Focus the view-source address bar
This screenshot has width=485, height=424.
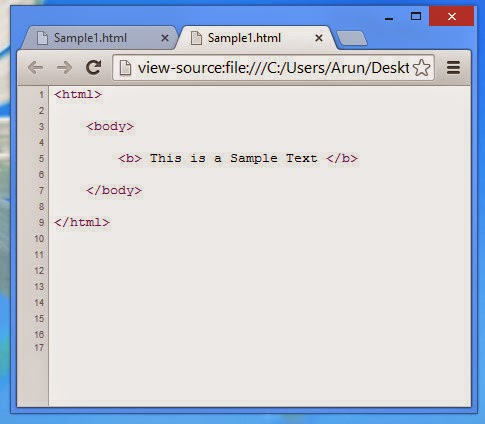click(x=273, y=68)
